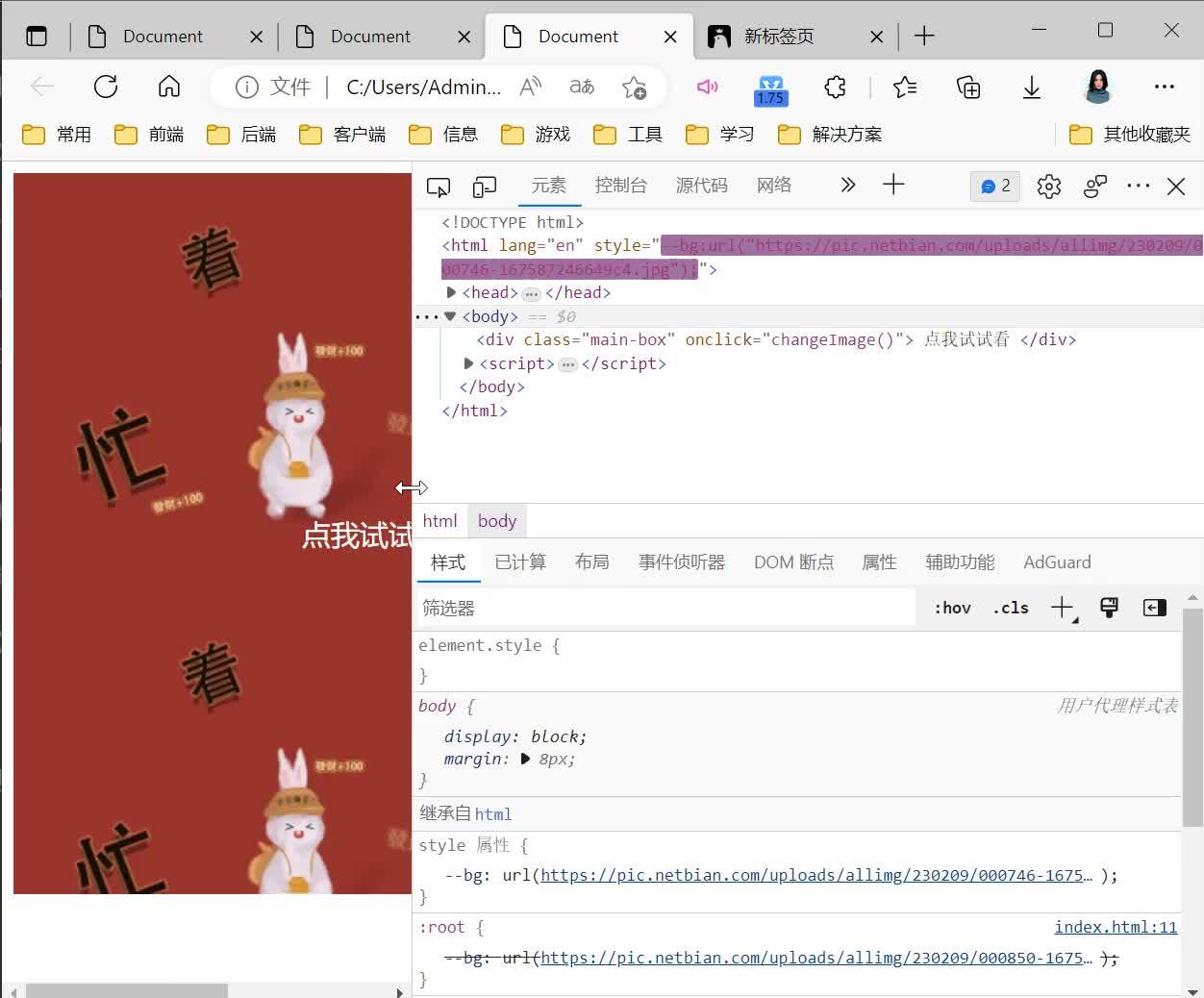This screenshot has width=1204, height=998.
Task: Click the browser downloads icon
Action: (x=1032, y=87)
